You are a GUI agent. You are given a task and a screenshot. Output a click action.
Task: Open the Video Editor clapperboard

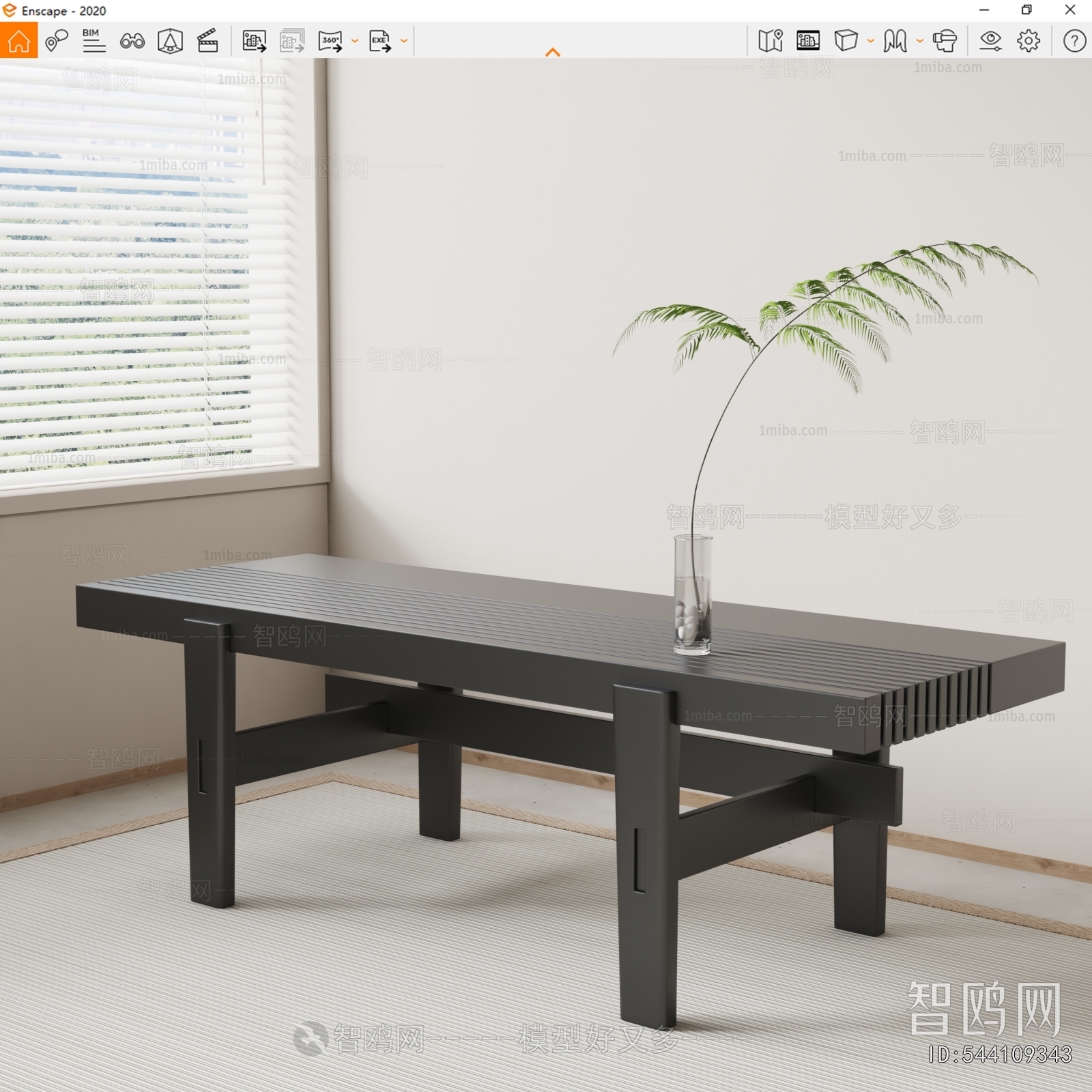point(207,41)
